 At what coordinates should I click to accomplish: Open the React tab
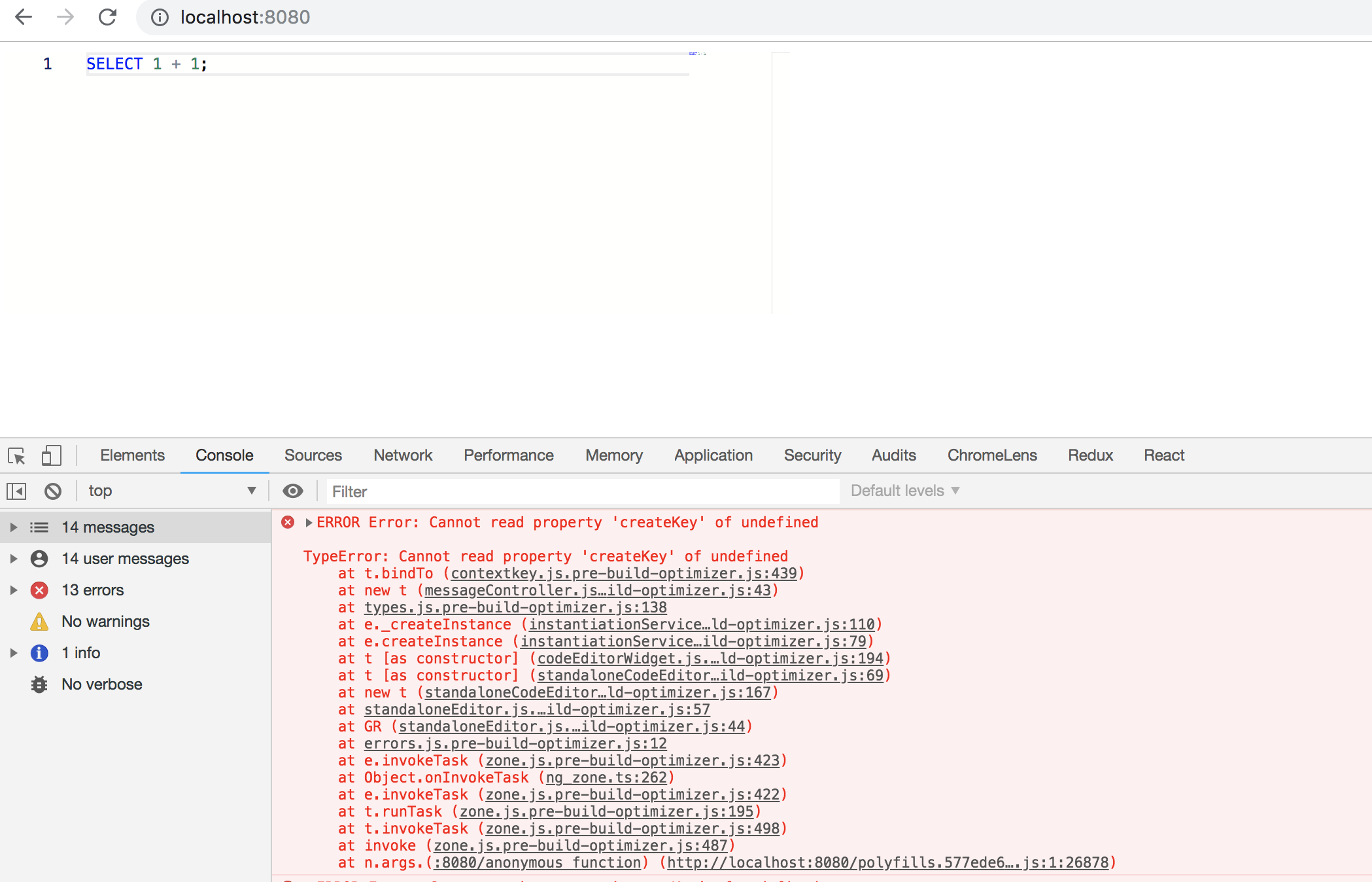(x=1164, y=455)
